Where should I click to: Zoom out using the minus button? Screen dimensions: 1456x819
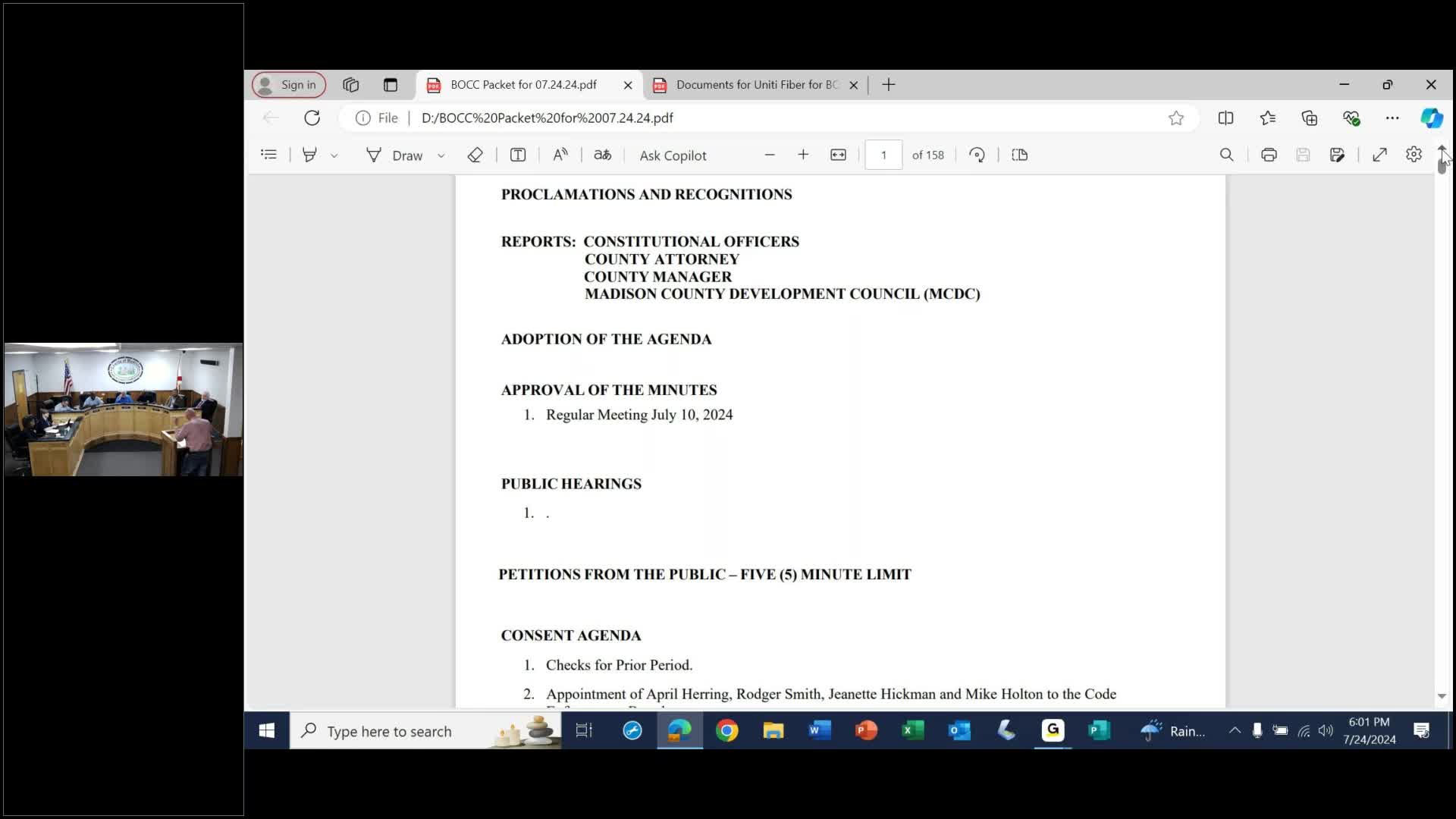tap(770, 155)
